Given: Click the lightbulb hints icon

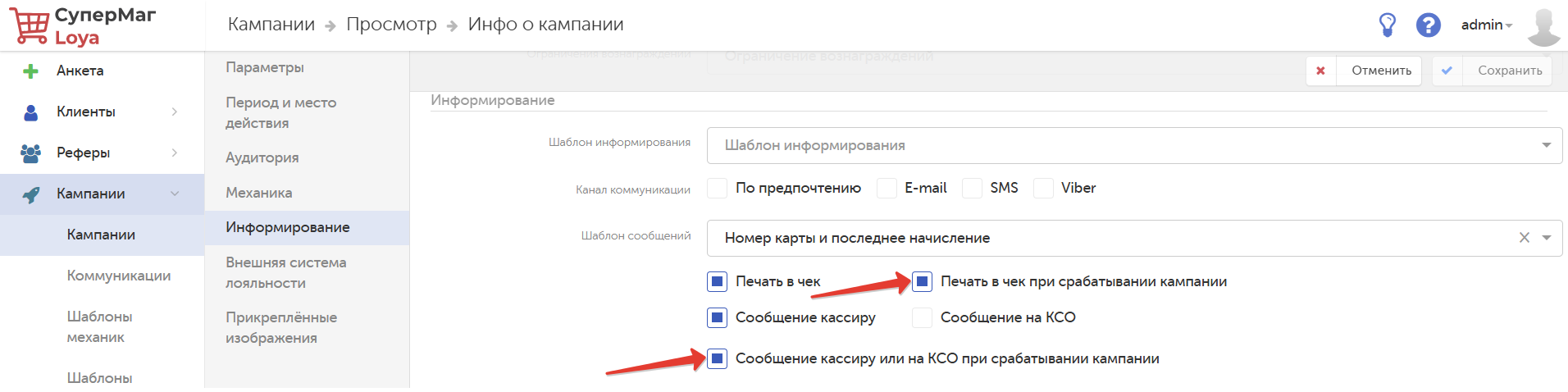Looking at the screenshot, I should (1387, 25).
